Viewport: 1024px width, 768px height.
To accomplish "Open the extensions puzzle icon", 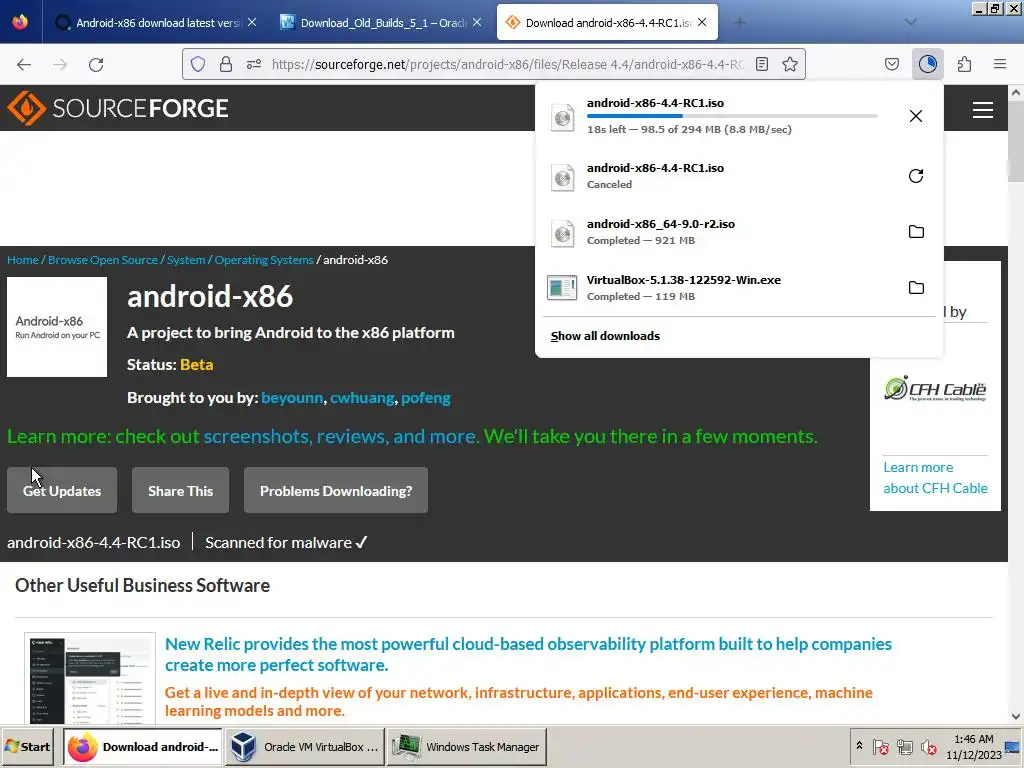I will 964,64.
